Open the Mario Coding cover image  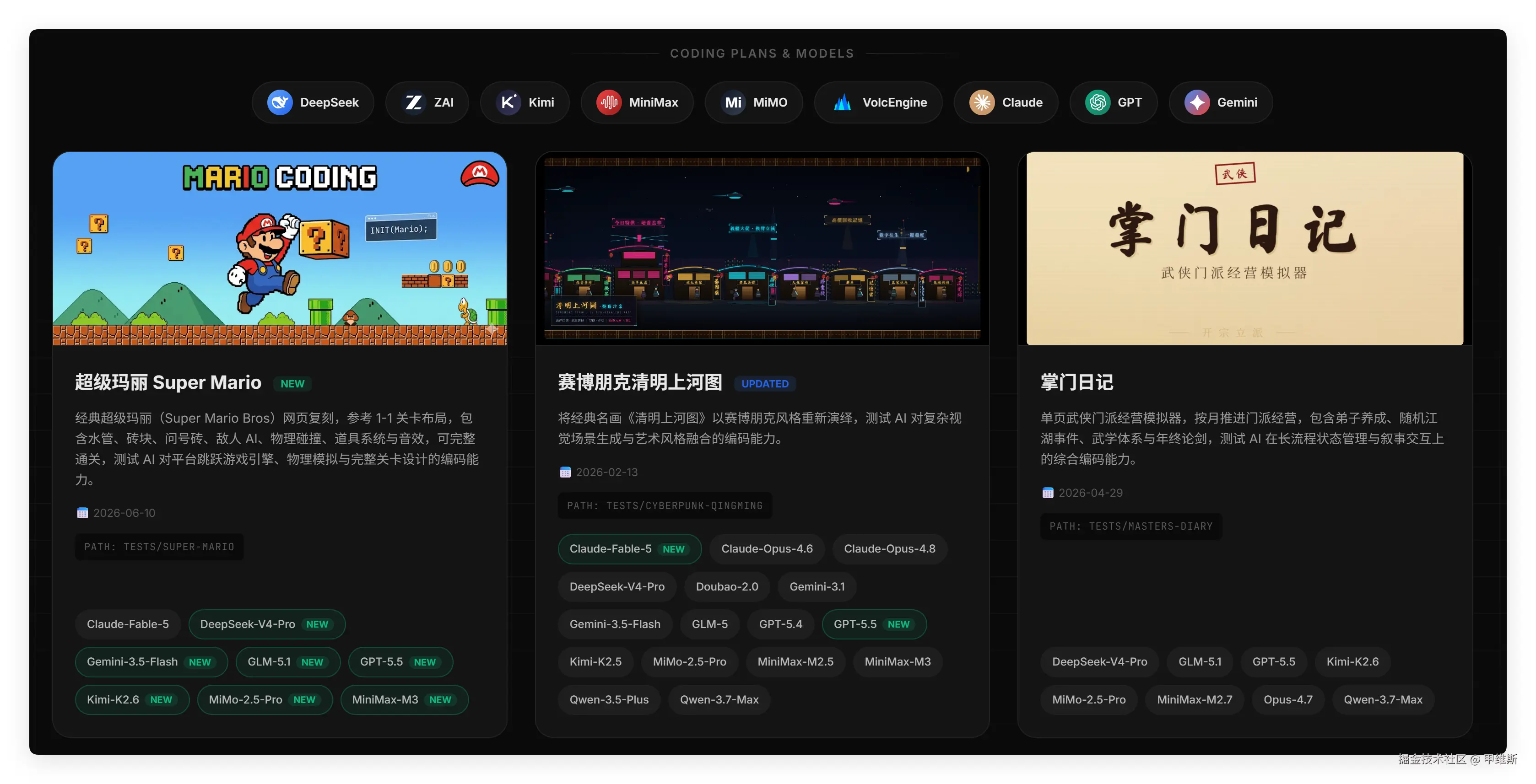[x=280, y=248]
